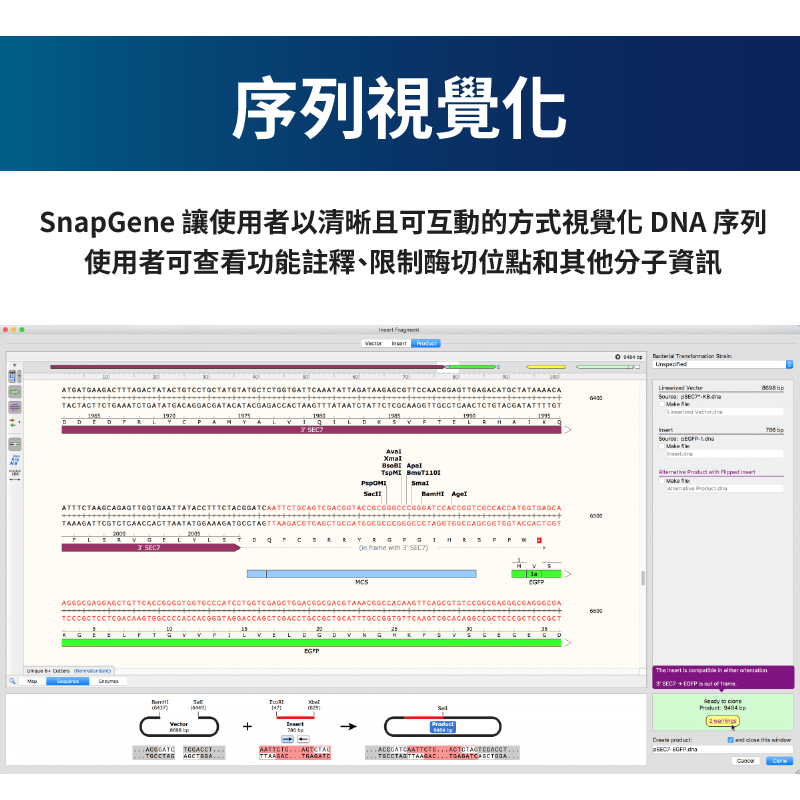
Task: Click the Alternative Product with Flipped Insert heading
Action: [707, 472]
